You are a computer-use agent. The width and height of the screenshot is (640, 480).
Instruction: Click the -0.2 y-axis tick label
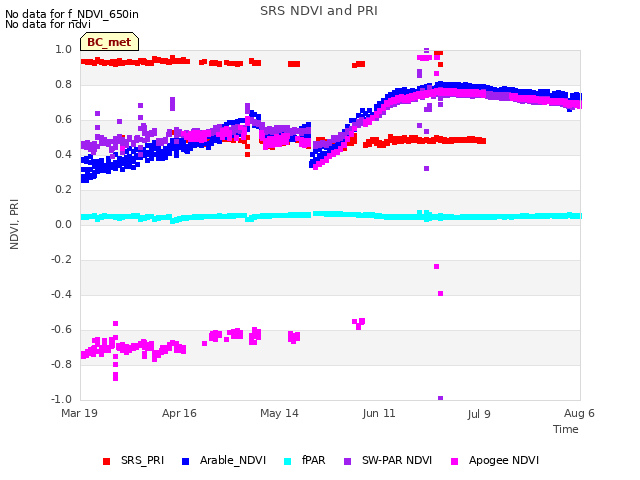tap(61, 260)
